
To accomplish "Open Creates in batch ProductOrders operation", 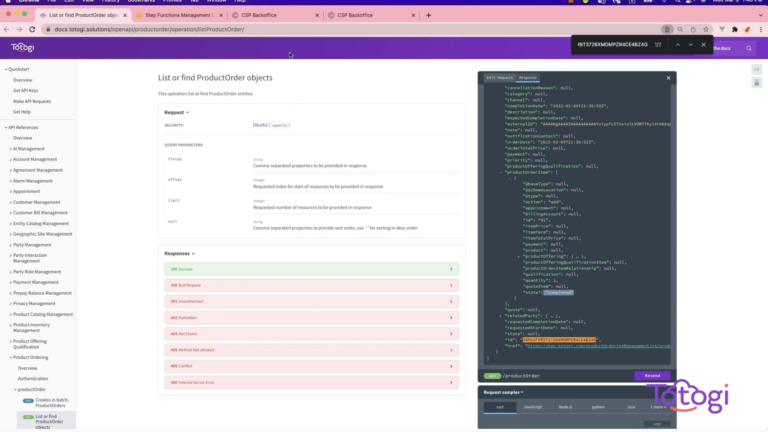I will (x=48, y=402).
